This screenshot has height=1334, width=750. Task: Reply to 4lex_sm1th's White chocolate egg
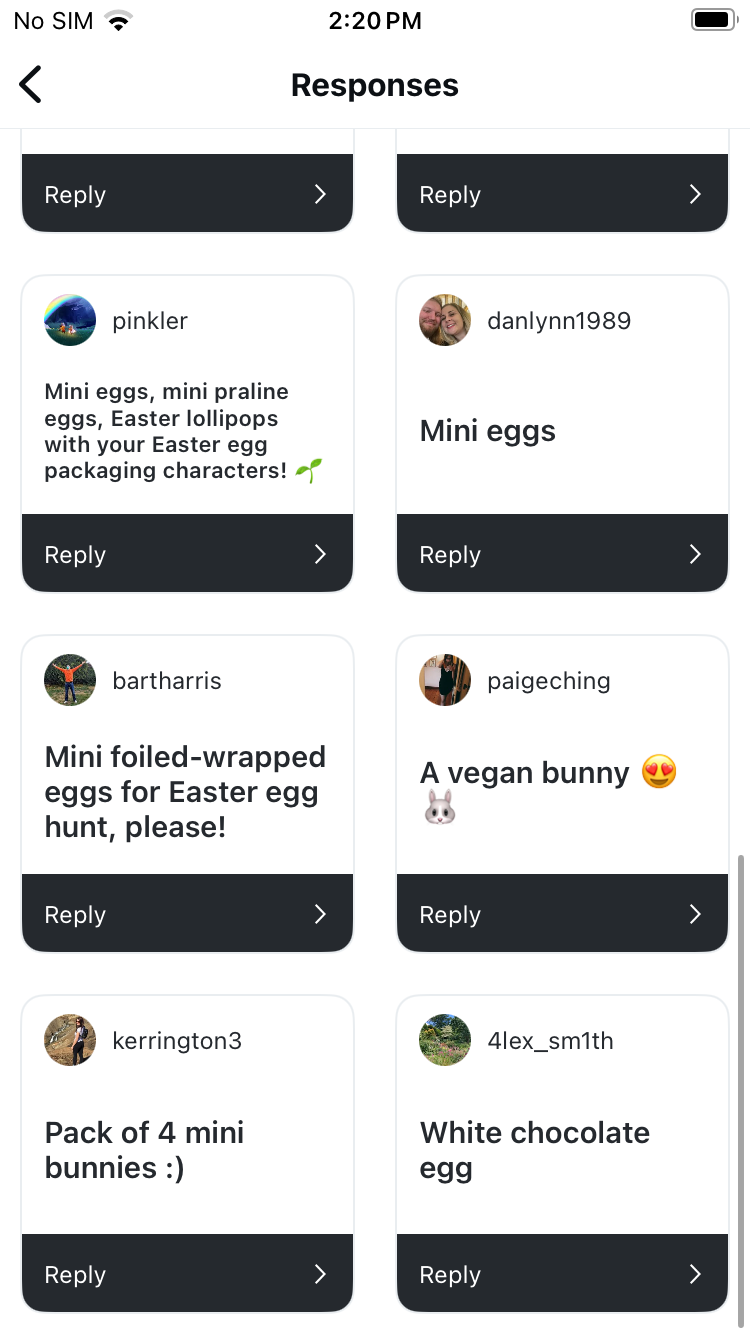(x=562, y=1274)
